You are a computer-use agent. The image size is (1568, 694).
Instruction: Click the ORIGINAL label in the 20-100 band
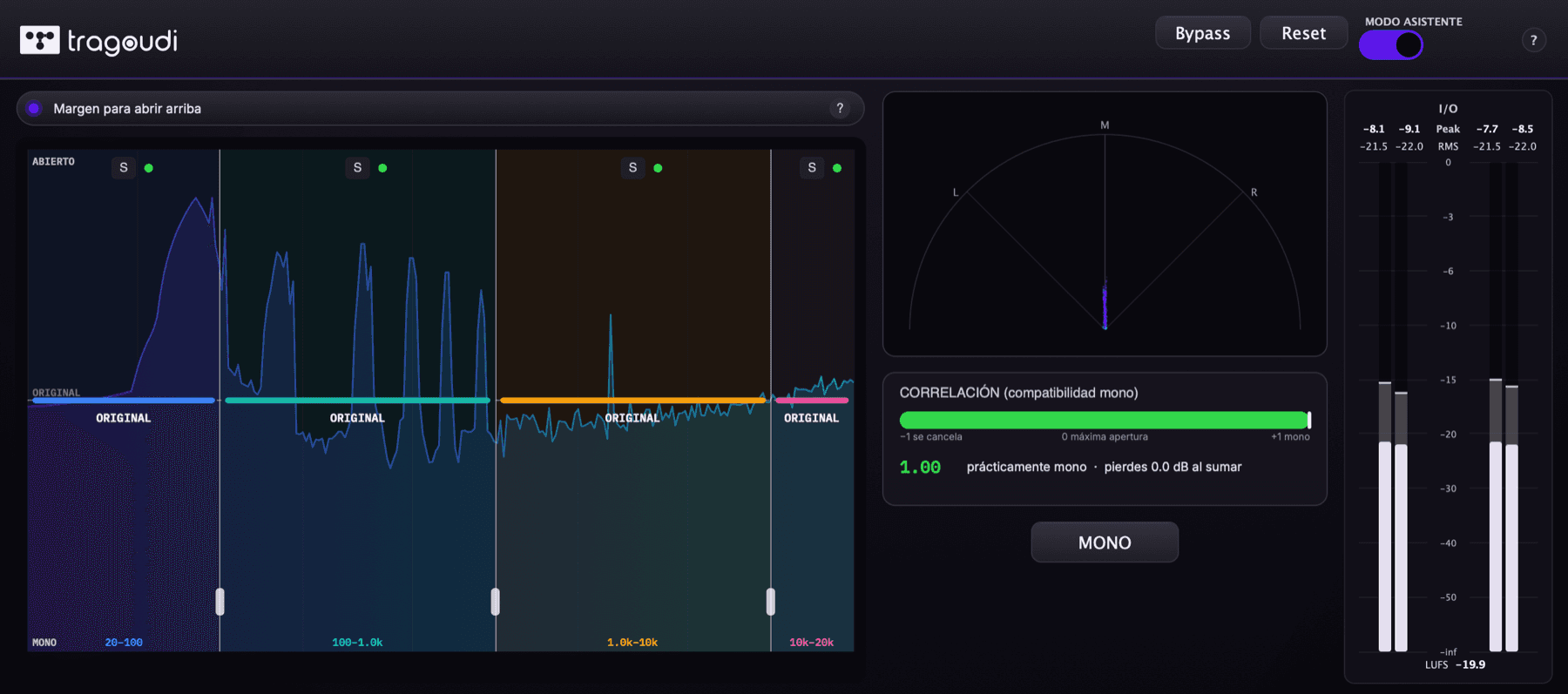pyautogui.click(x=124, y=418)
